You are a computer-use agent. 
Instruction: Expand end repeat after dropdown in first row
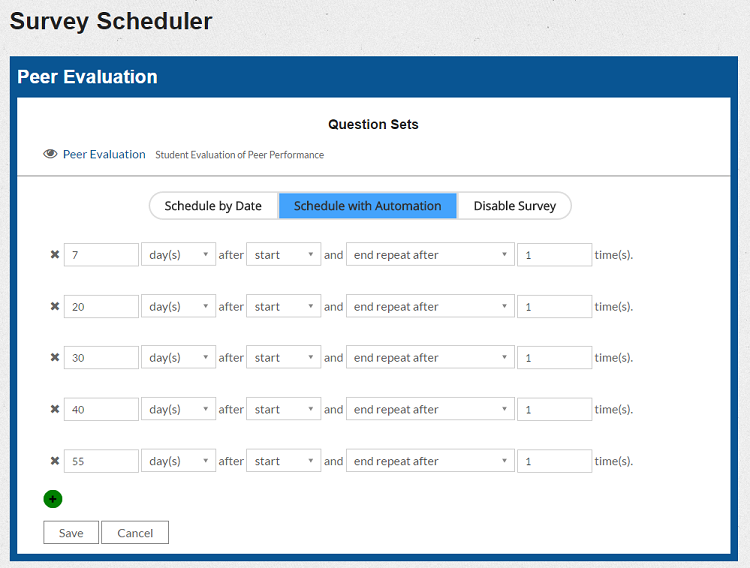coord(430,255)
